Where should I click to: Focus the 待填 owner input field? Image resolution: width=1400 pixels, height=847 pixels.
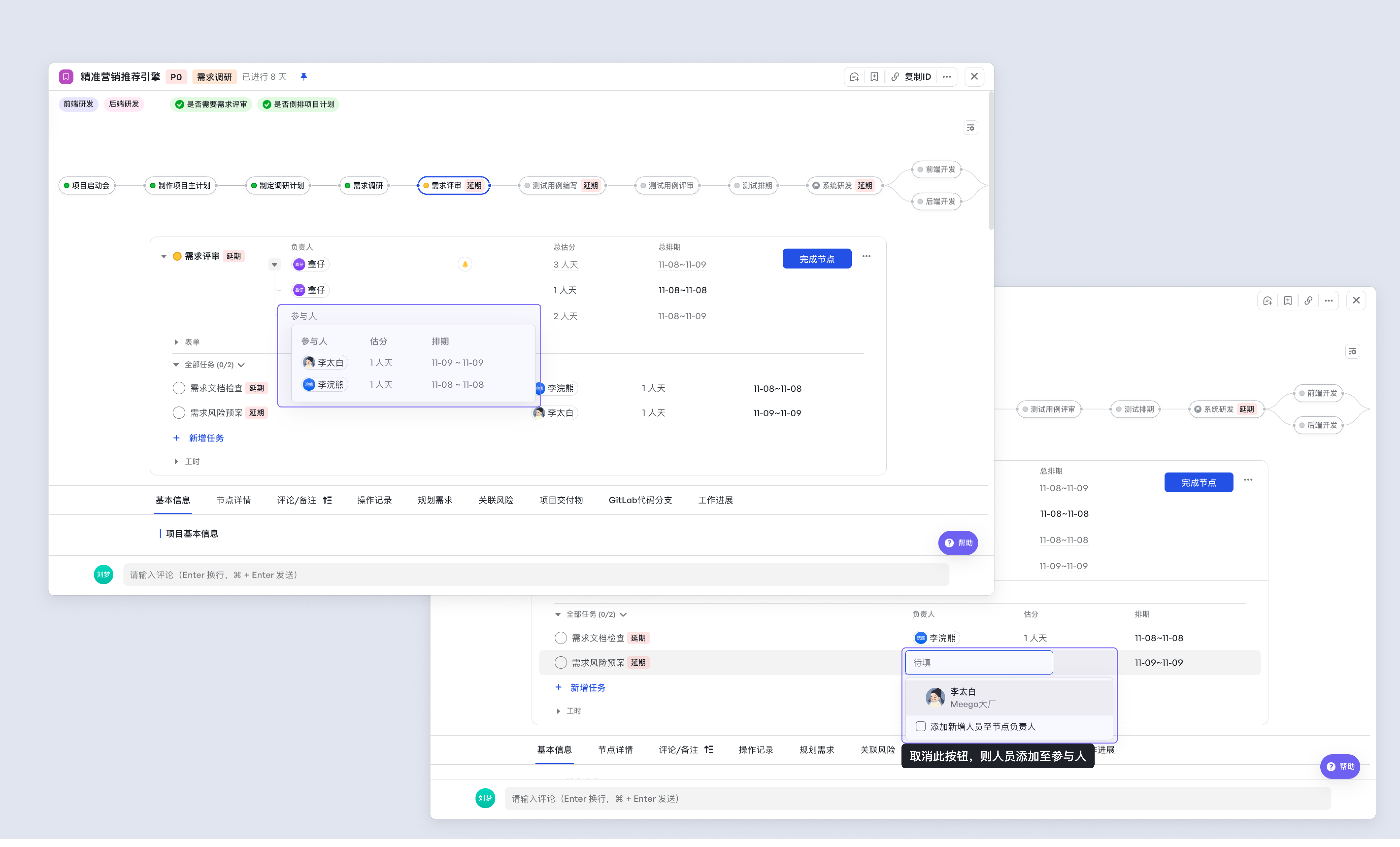979,662
